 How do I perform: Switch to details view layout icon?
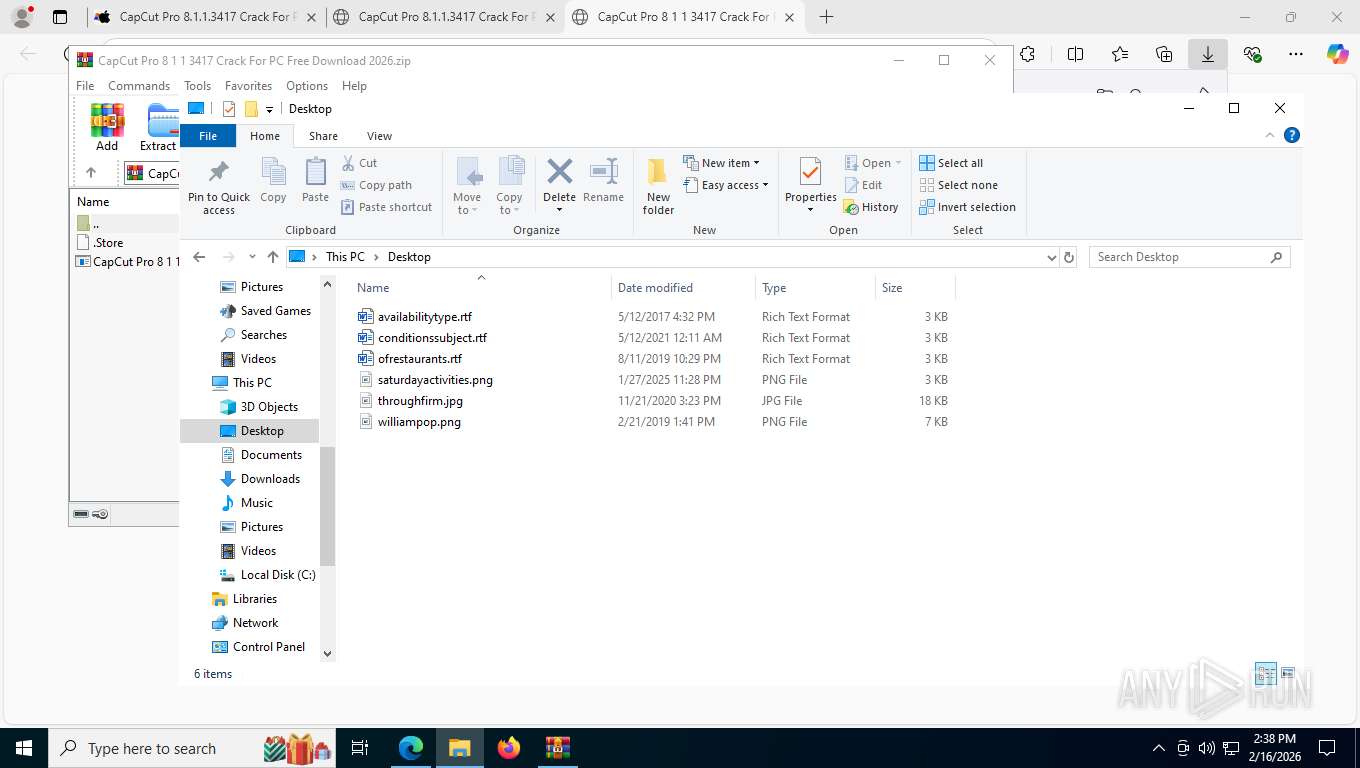coord(1265,673)
